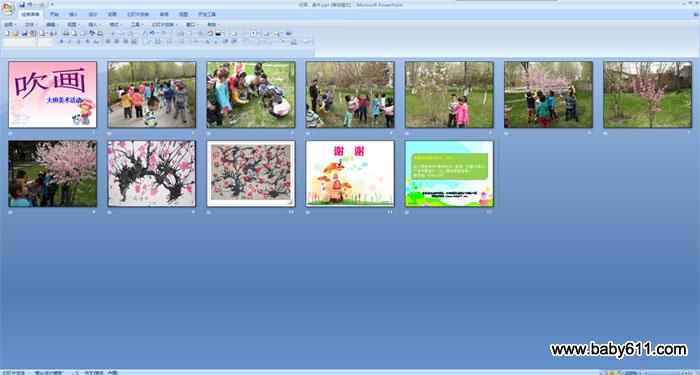The width and height of the screenshot is (700, 375).
Task: Select slide 12 with the green text box
Action: click(449, 173)
